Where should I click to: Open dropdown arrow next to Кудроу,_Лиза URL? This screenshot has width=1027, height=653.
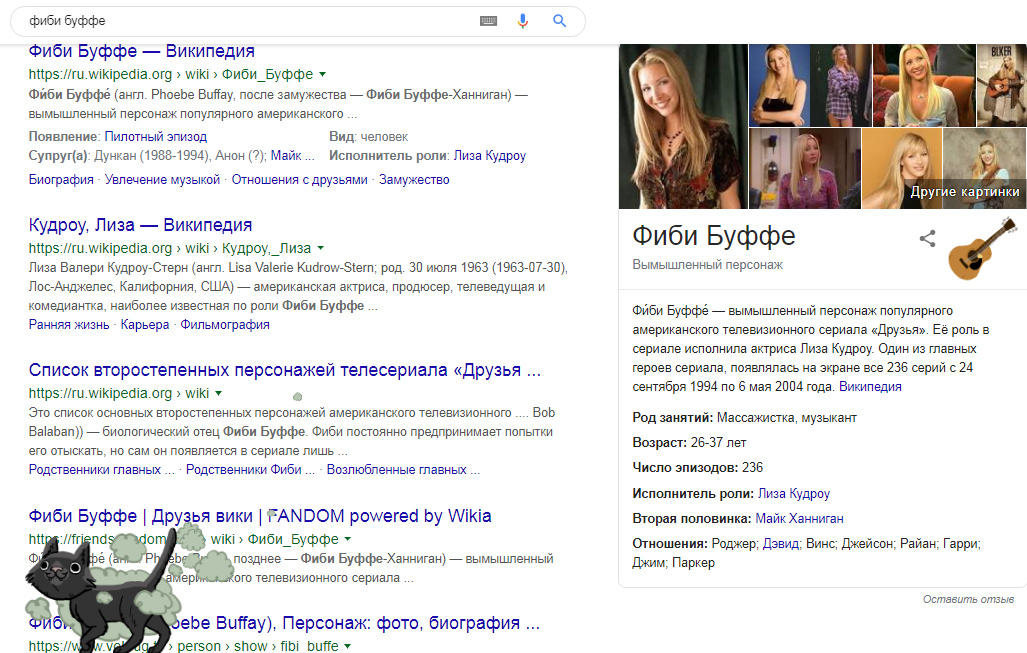click(x=320, y=248)
